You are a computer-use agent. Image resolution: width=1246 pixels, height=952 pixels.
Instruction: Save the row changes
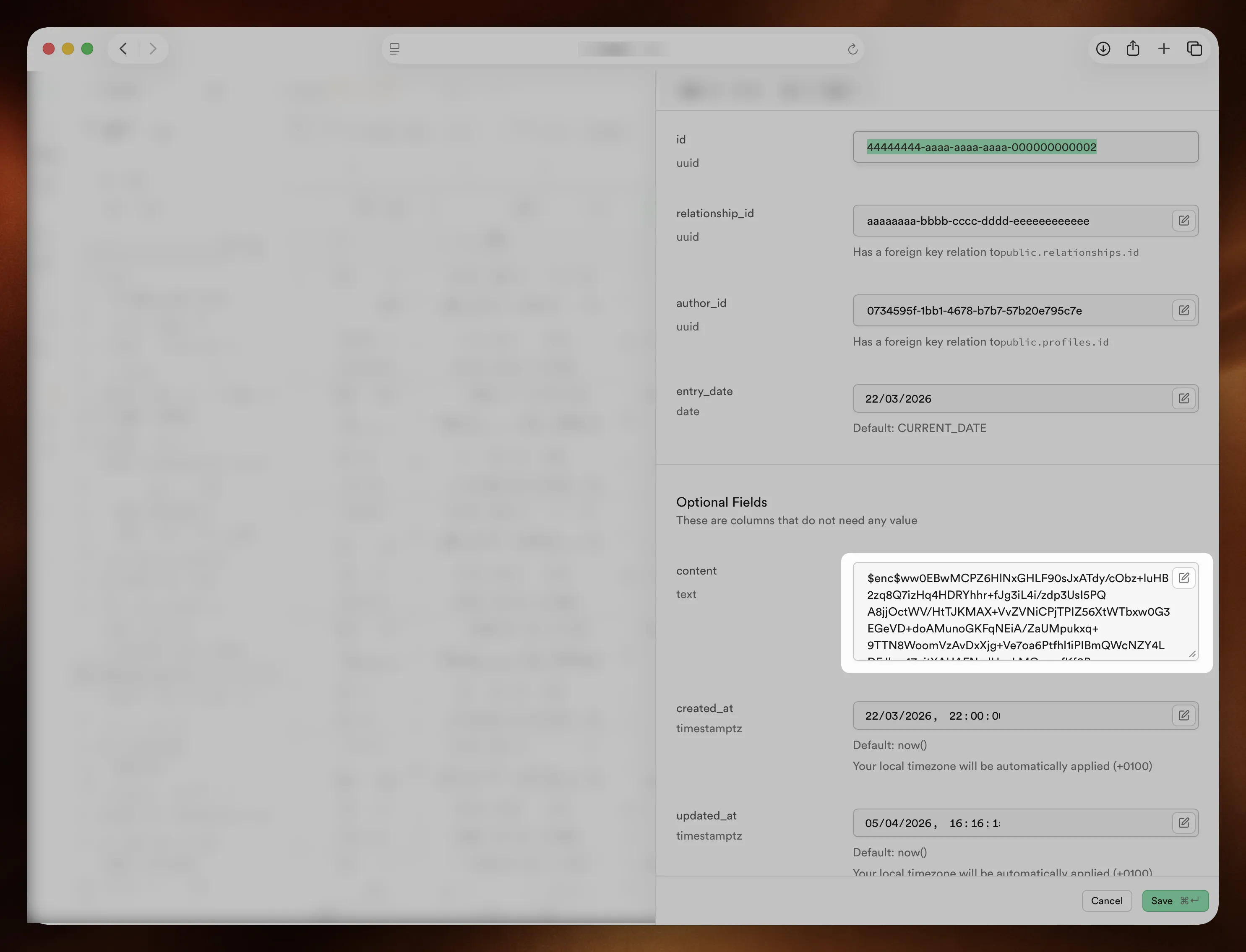click(1175, 900)
